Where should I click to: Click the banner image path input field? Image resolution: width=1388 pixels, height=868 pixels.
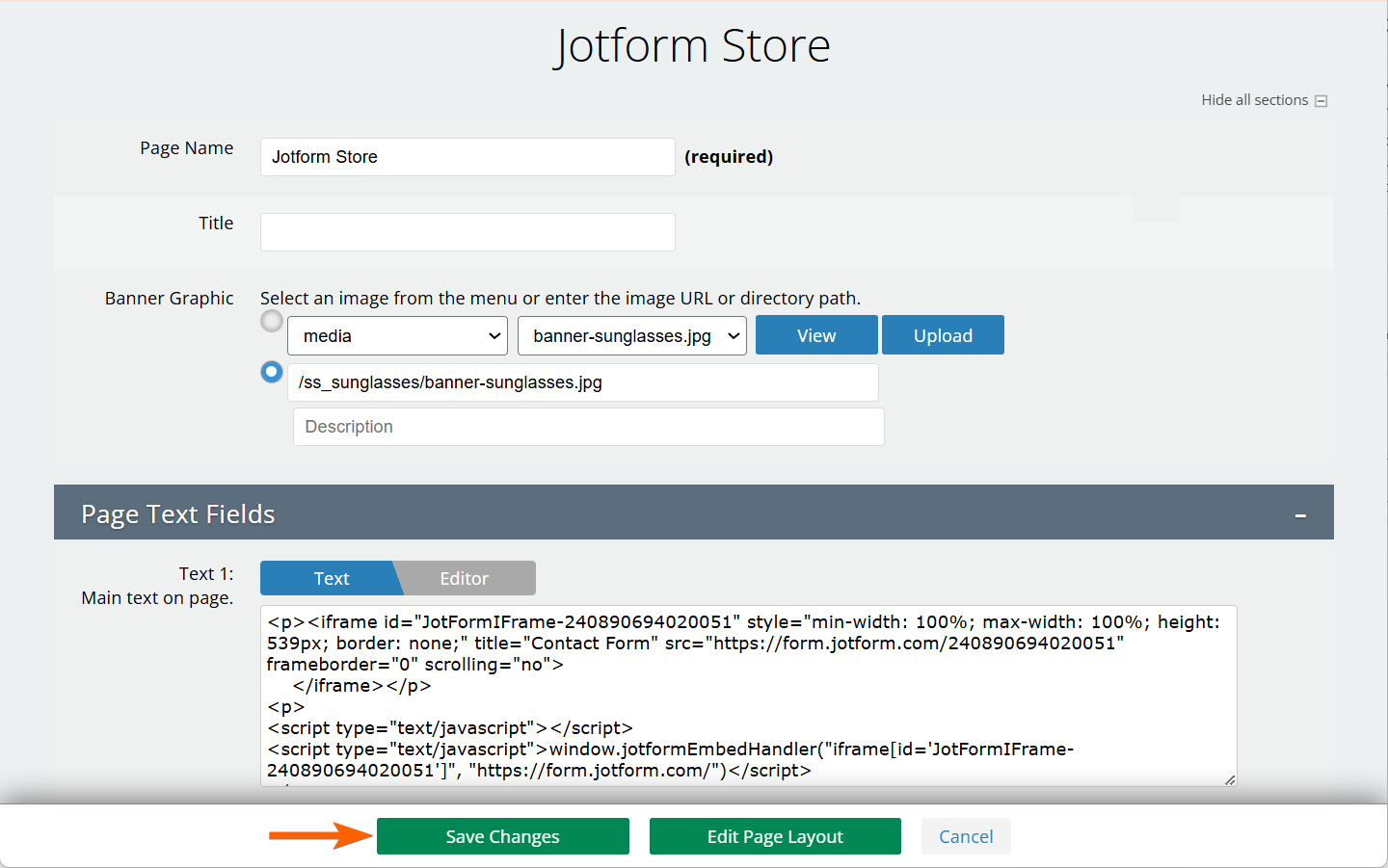(x=583, y=382)
